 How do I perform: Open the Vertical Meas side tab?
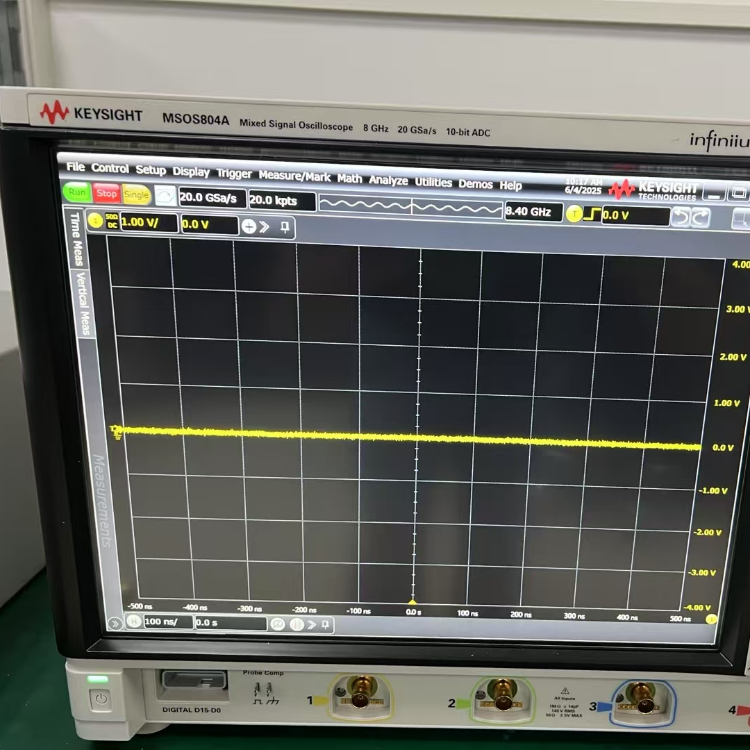pos(84,304)
